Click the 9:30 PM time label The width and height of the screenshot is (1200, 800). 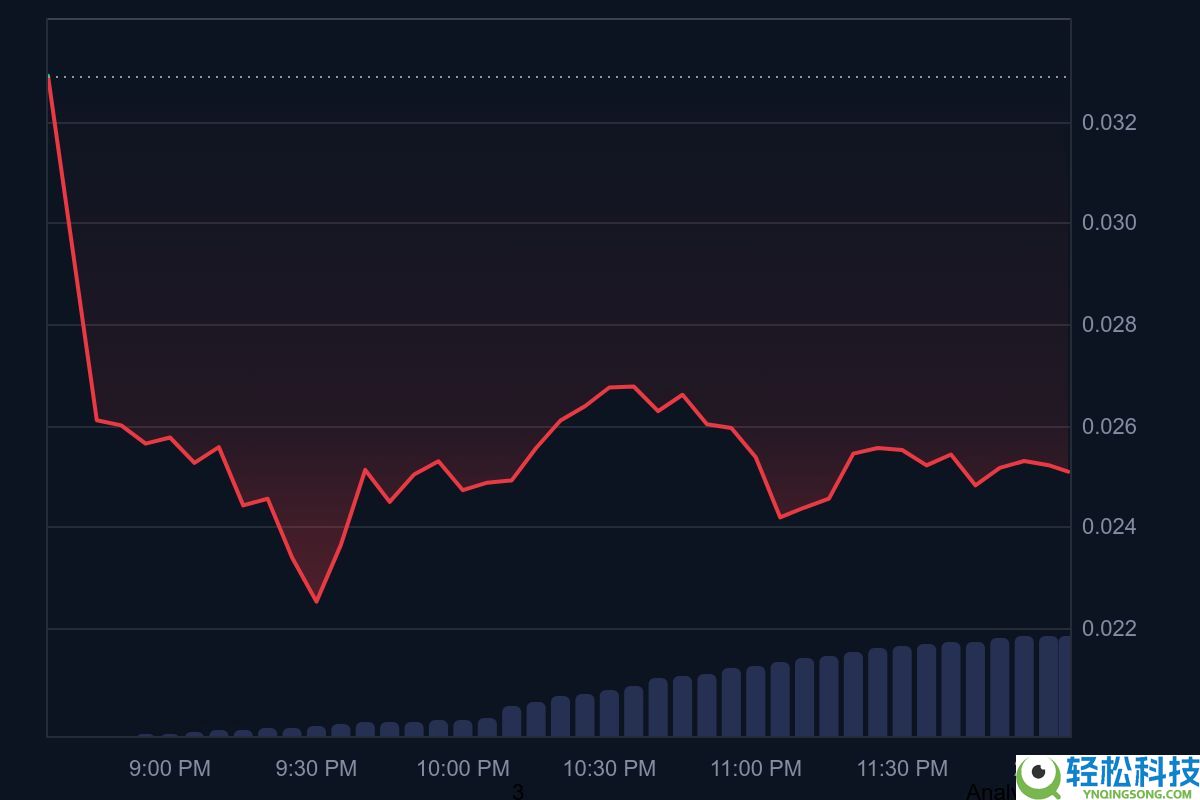[x=316, y=769]
